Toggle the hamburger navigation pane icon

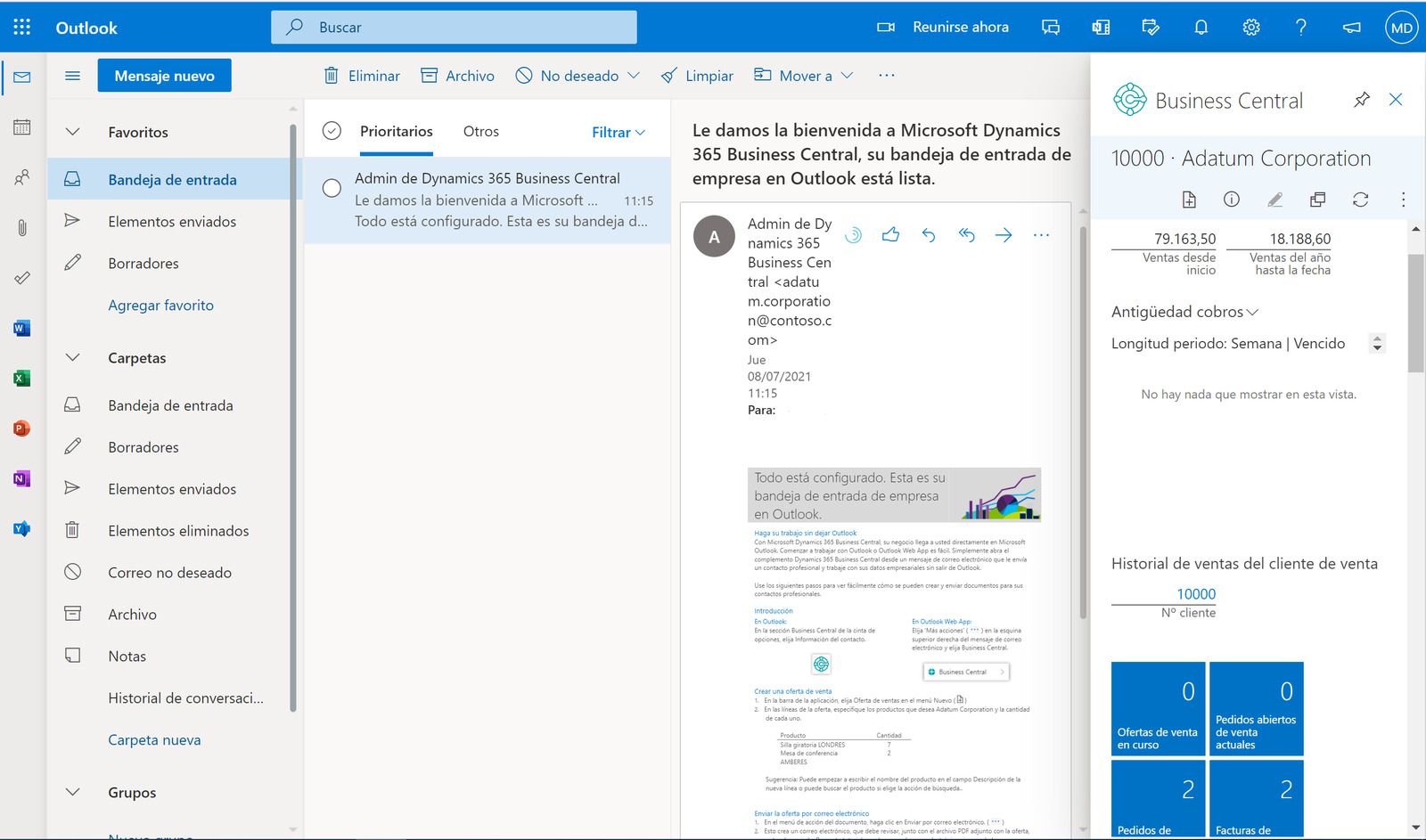click(x=73, y=76)
